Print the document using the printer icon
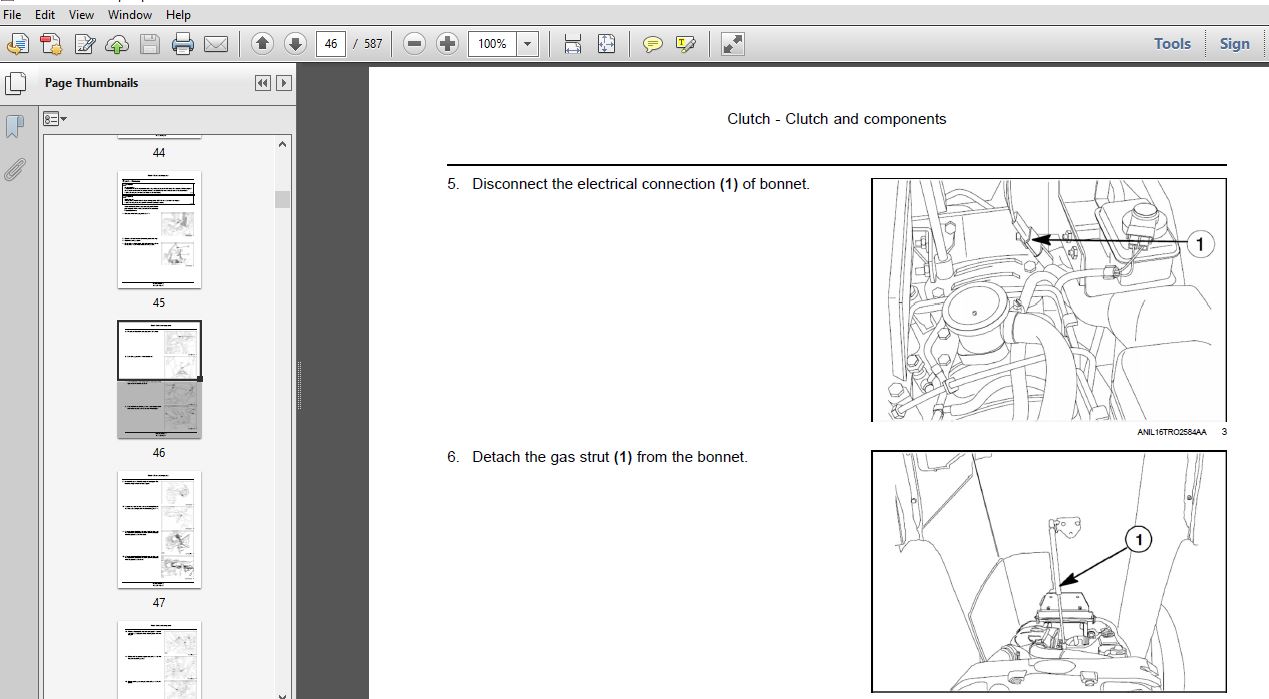Viewport: 1269px width, 699px height. click(182, 44)
